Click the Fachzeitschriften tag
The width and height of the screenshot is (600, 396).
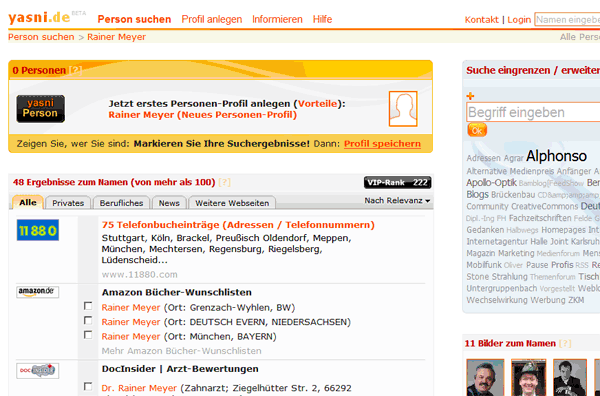click(x=540, y=218)
